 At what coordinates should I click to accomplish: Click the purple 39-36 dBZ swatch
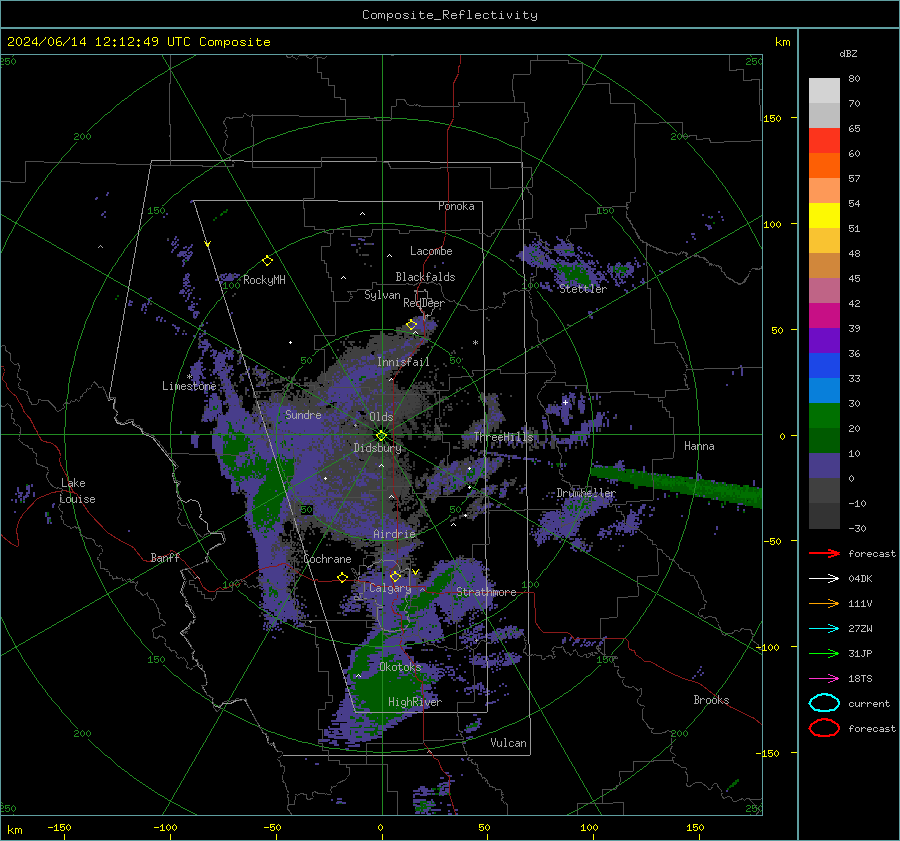(824, 340)
